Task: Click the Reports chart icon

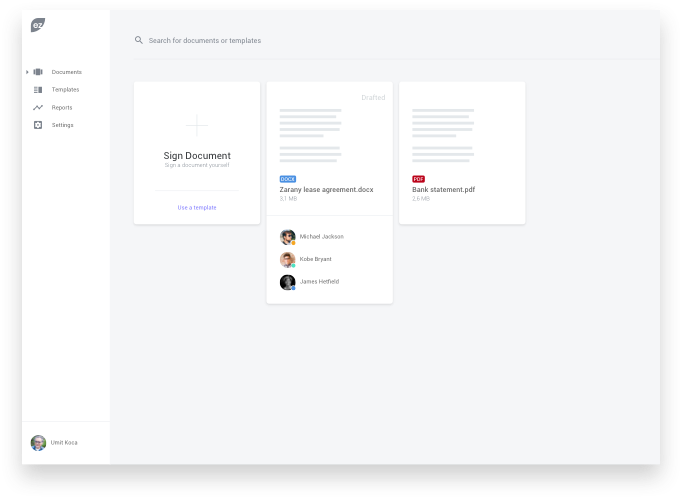Action: pos(38,107)
